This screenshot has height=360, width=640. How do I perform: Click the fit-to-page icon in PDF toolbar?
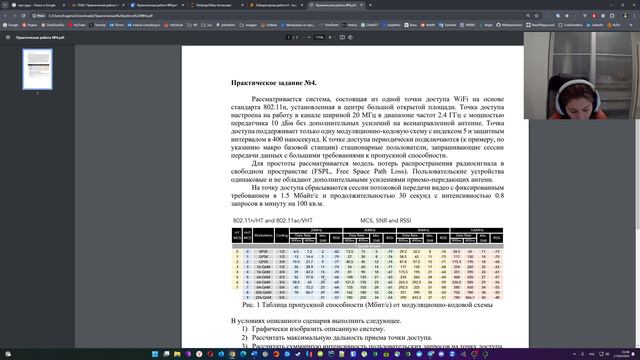coord(342,37)
